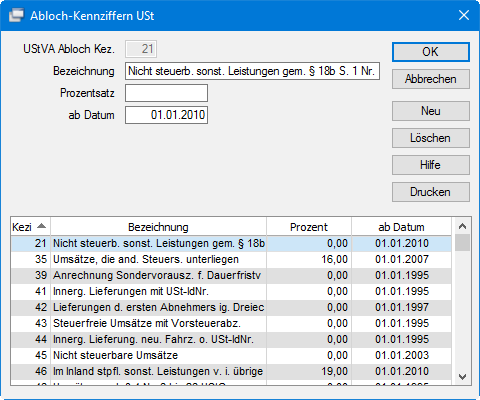Click the scrollbar up arrow
This screenshot has height=400, width=480.
point(462,226)
